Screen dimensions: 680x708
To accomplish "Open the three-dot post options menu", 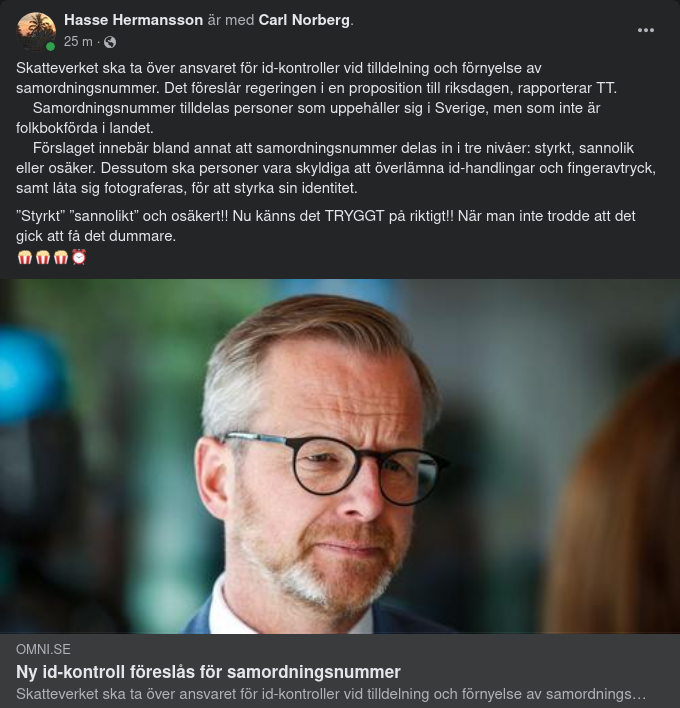I will 646,30.
